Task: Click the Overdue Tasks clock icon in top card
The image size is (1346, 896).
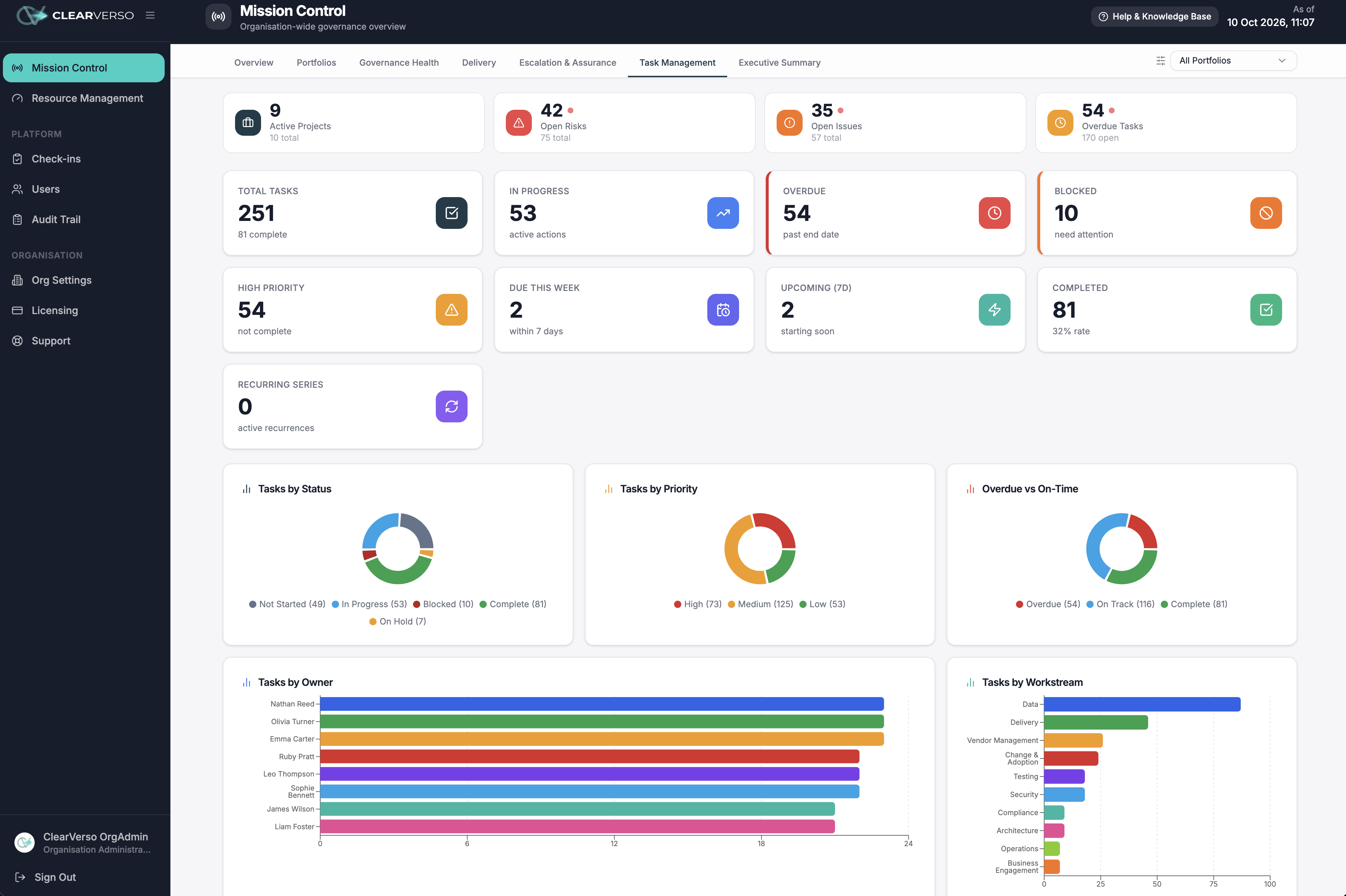Action: point(1060,123)
